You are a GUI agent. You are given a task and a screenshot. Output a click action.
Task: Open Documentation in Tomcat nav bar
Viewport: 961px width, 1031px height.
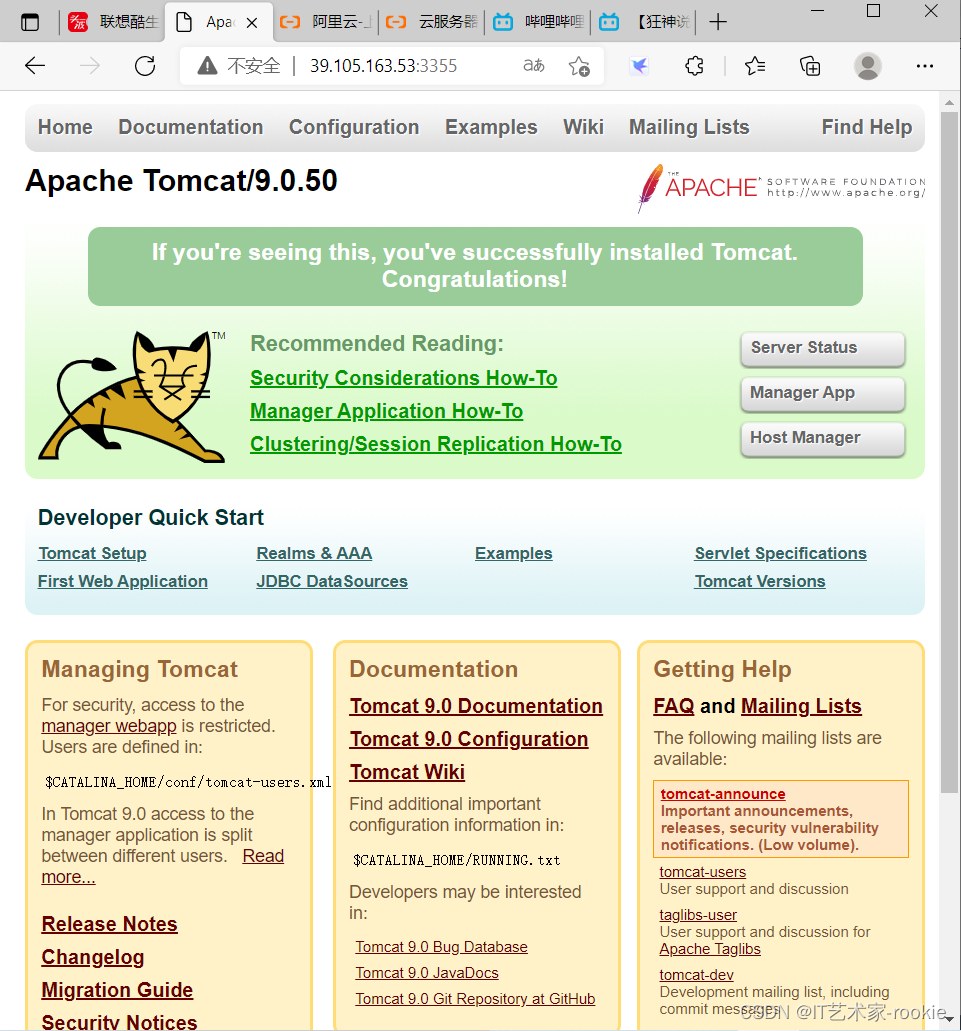click(x=191, y=127)
